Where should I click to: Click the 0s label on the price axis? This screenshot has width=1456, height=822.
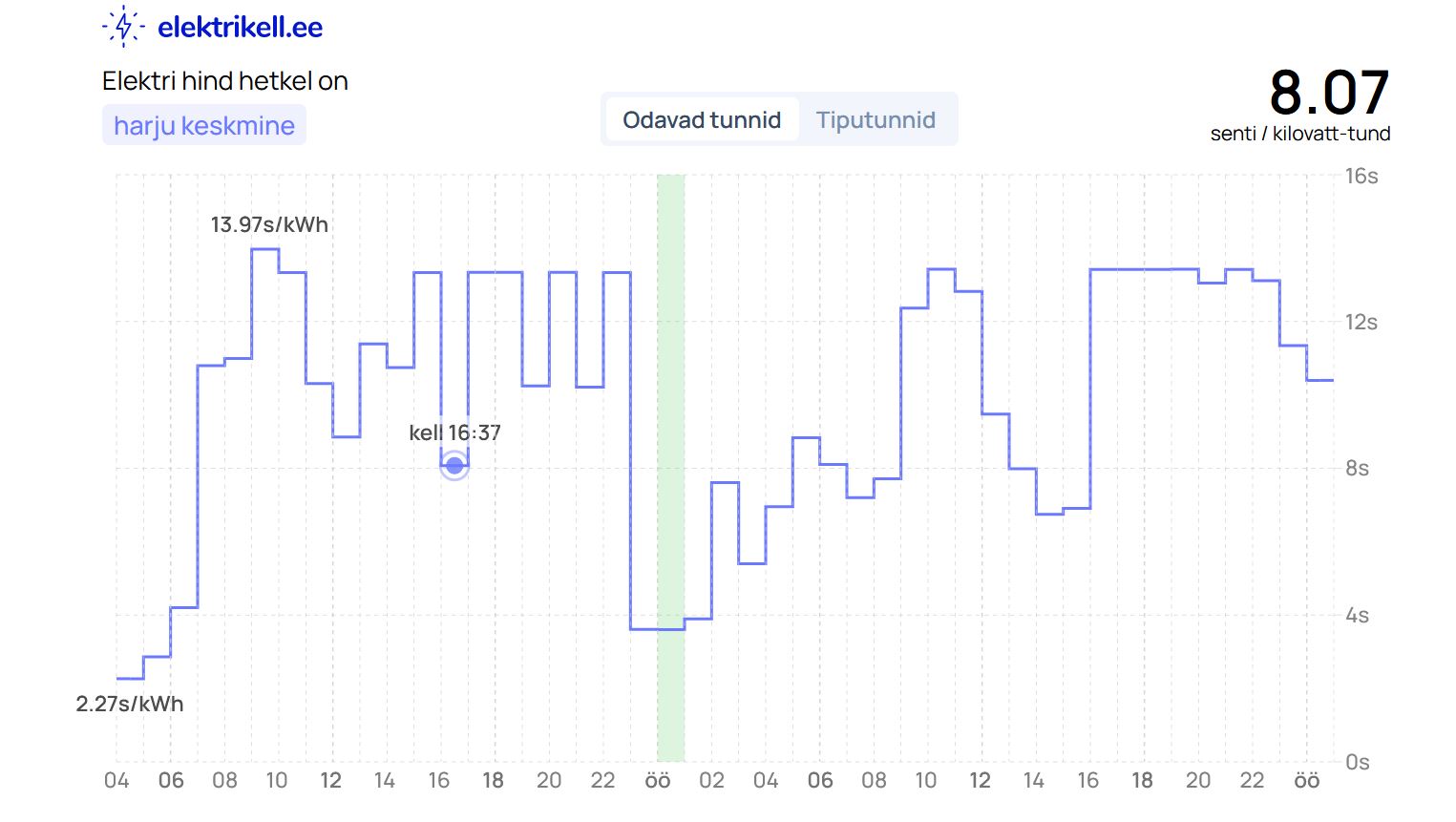tap(1357, 762)
